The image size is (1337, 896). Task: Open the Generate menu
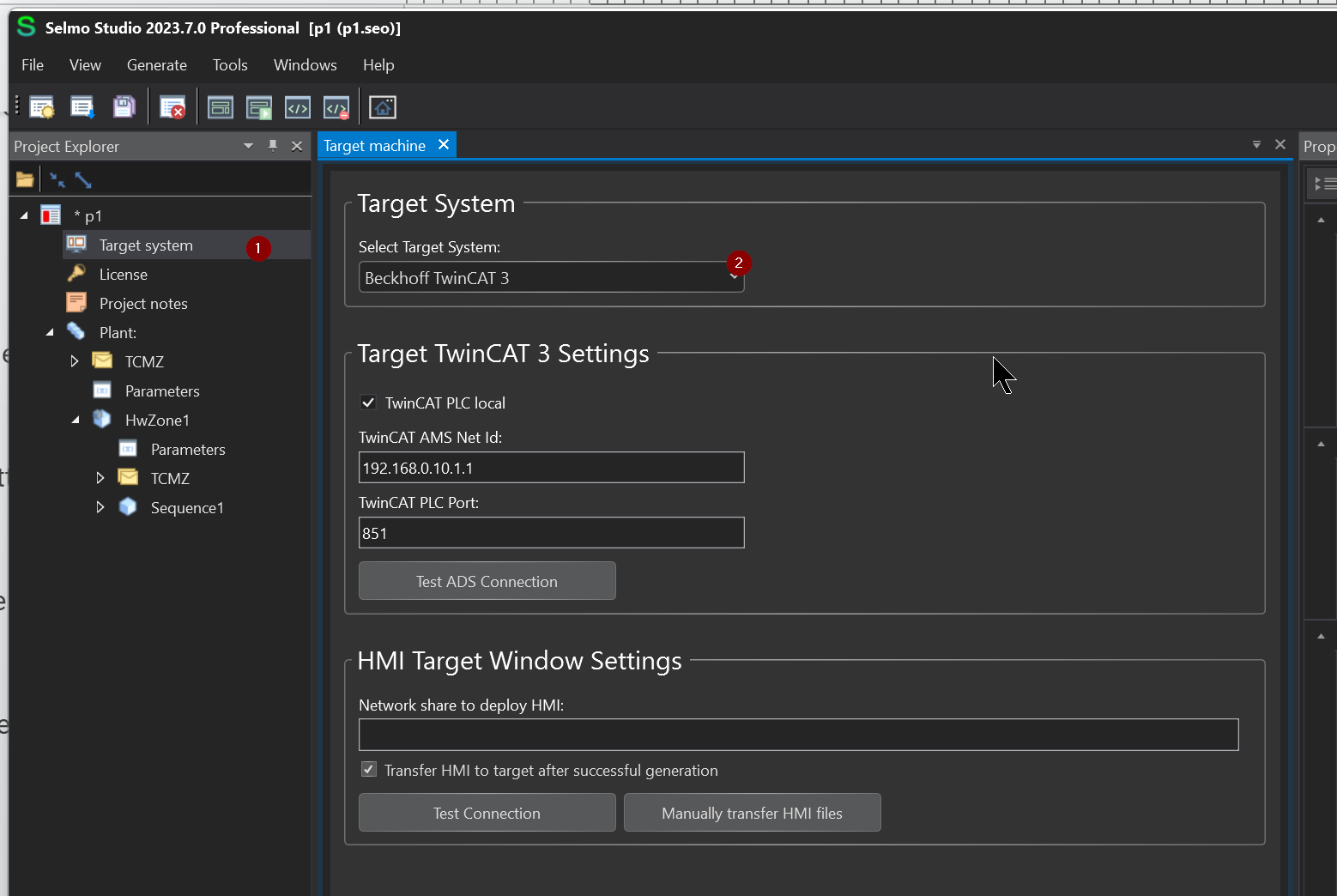[x=157, y=65]
